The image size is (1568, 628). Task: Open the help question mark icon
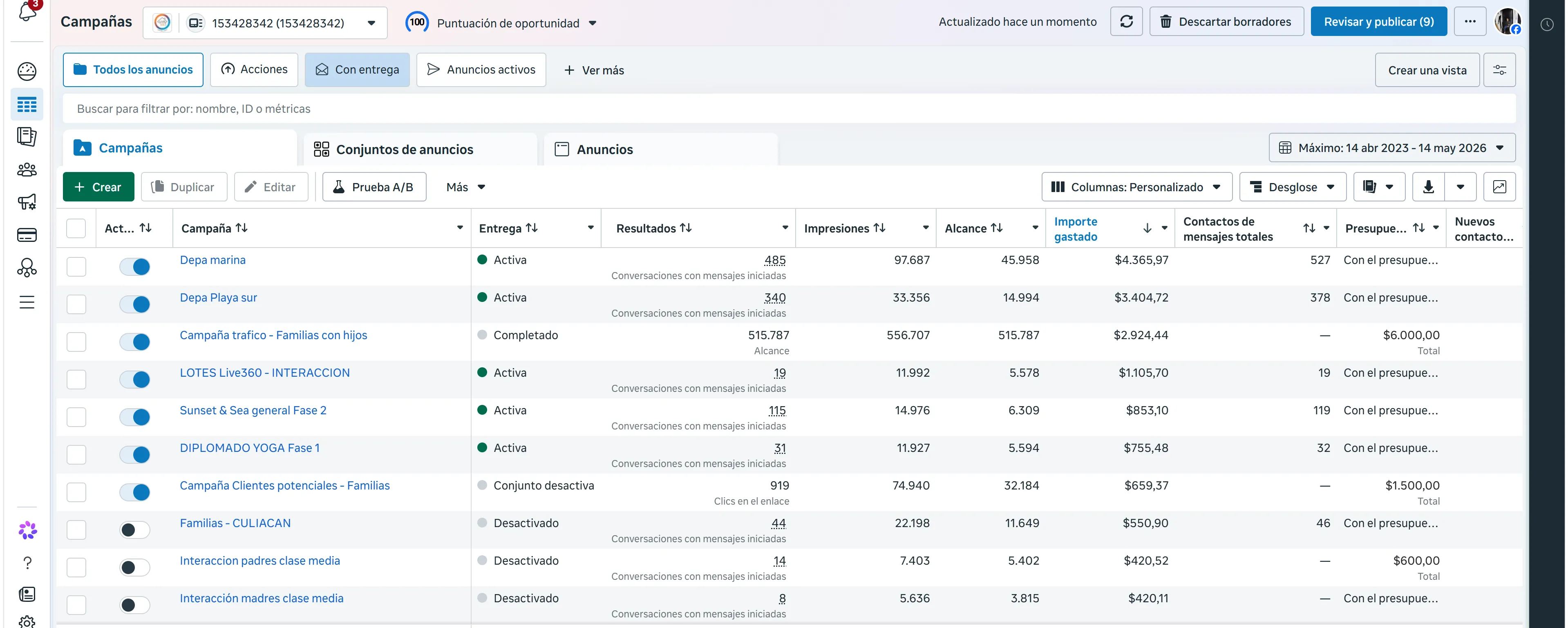[27, 563]
